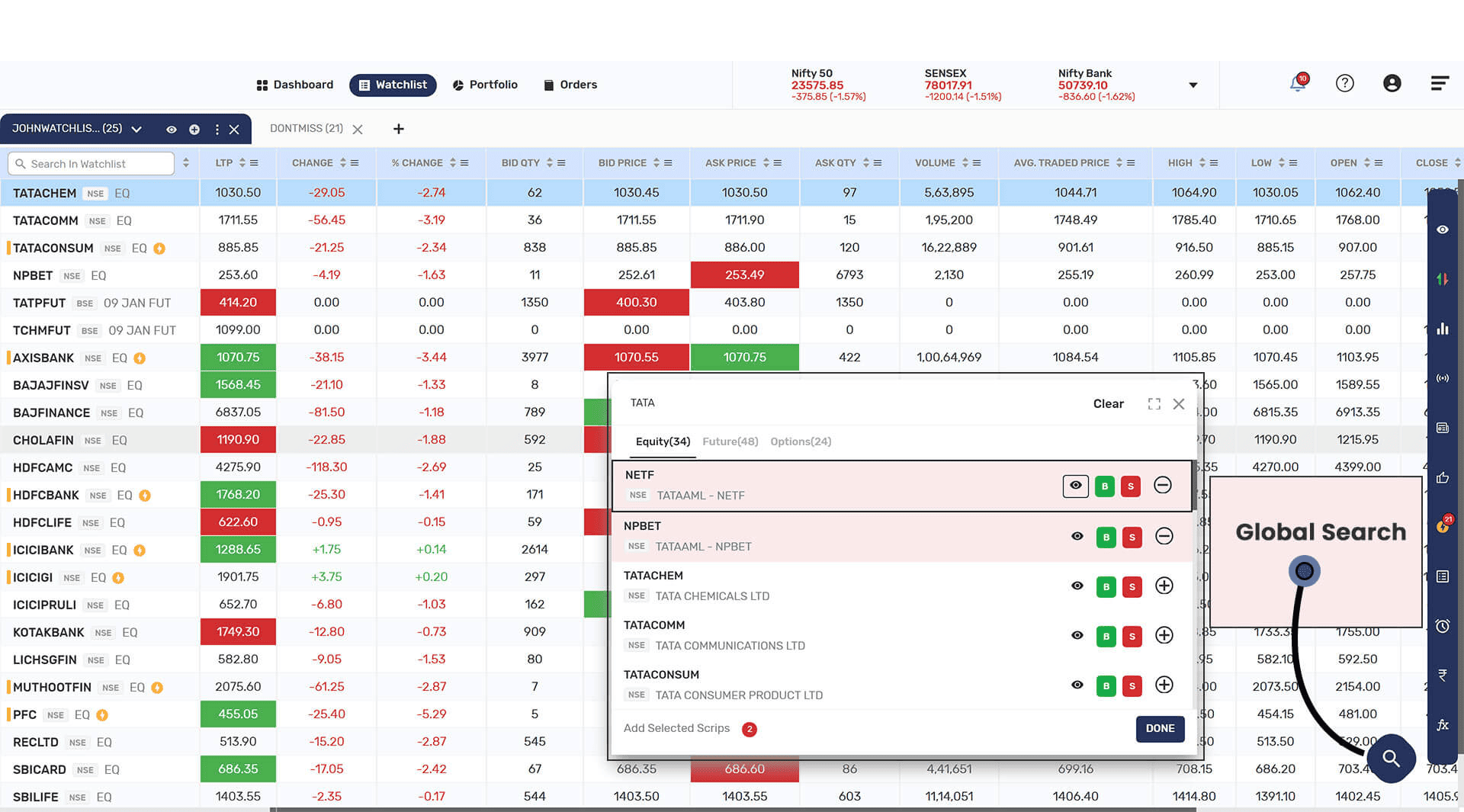Viewport: 1464px width, 812px height.
Task: Sort scrip names using search box arrows
Action: point(186,163)
